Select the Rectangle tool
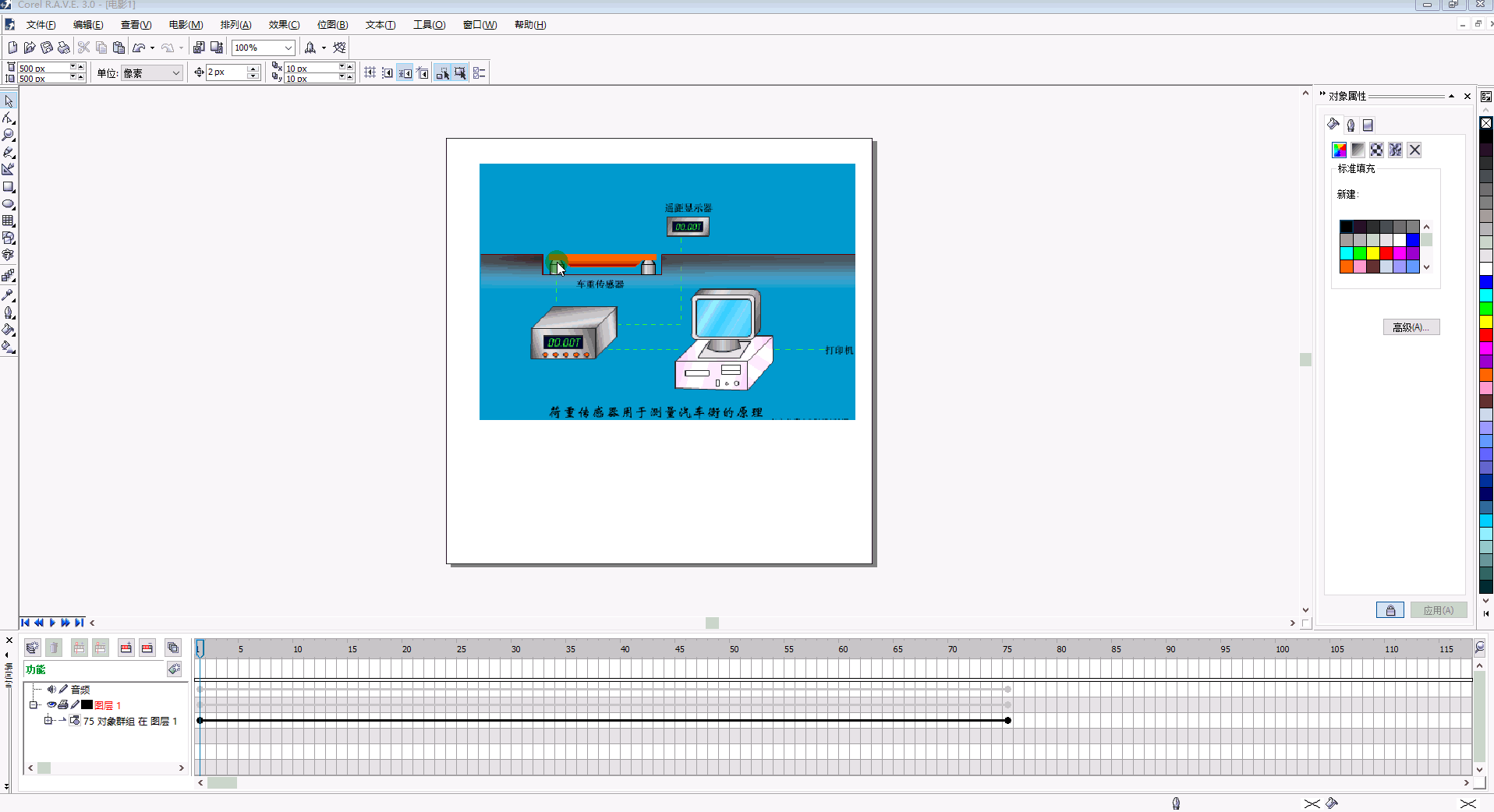 click(x=9, y=187)
